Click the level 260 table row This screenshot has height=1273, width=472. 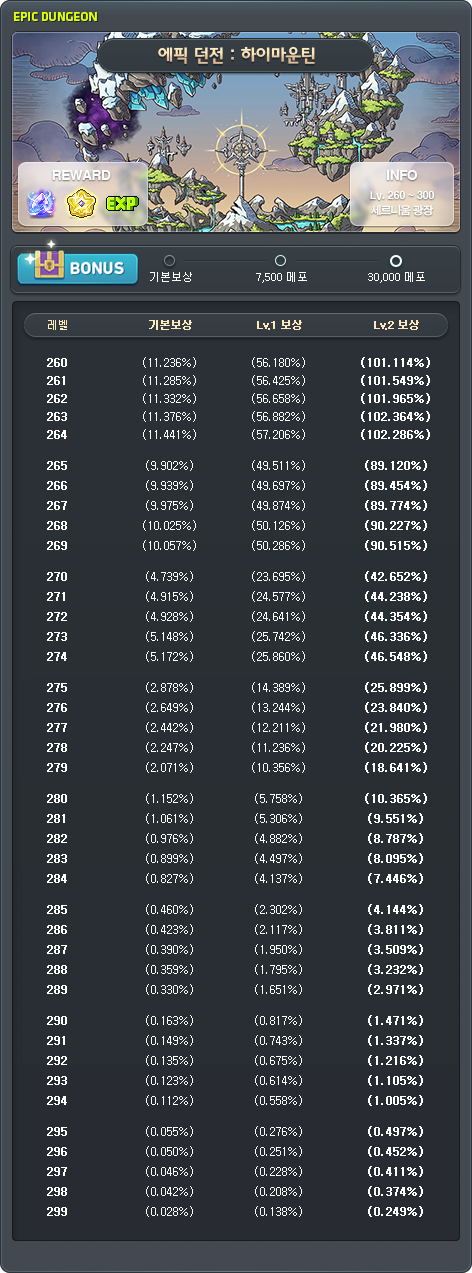[x=238, y=362]
